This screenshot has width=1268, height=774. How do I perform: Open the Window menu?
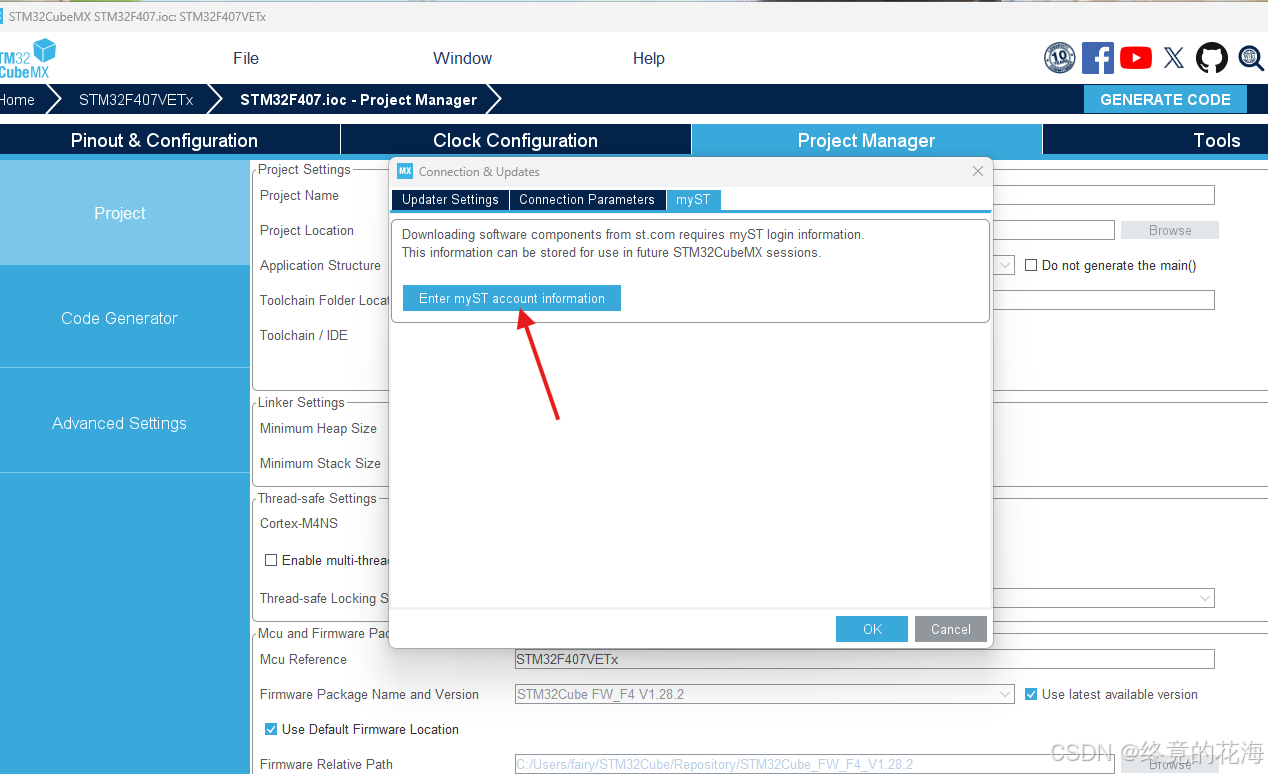tap(462, 58)
